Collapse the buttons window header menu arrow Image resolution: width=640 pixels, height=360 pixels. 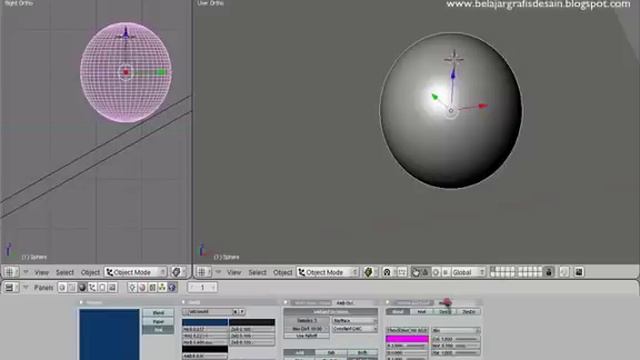click(26, 287)
